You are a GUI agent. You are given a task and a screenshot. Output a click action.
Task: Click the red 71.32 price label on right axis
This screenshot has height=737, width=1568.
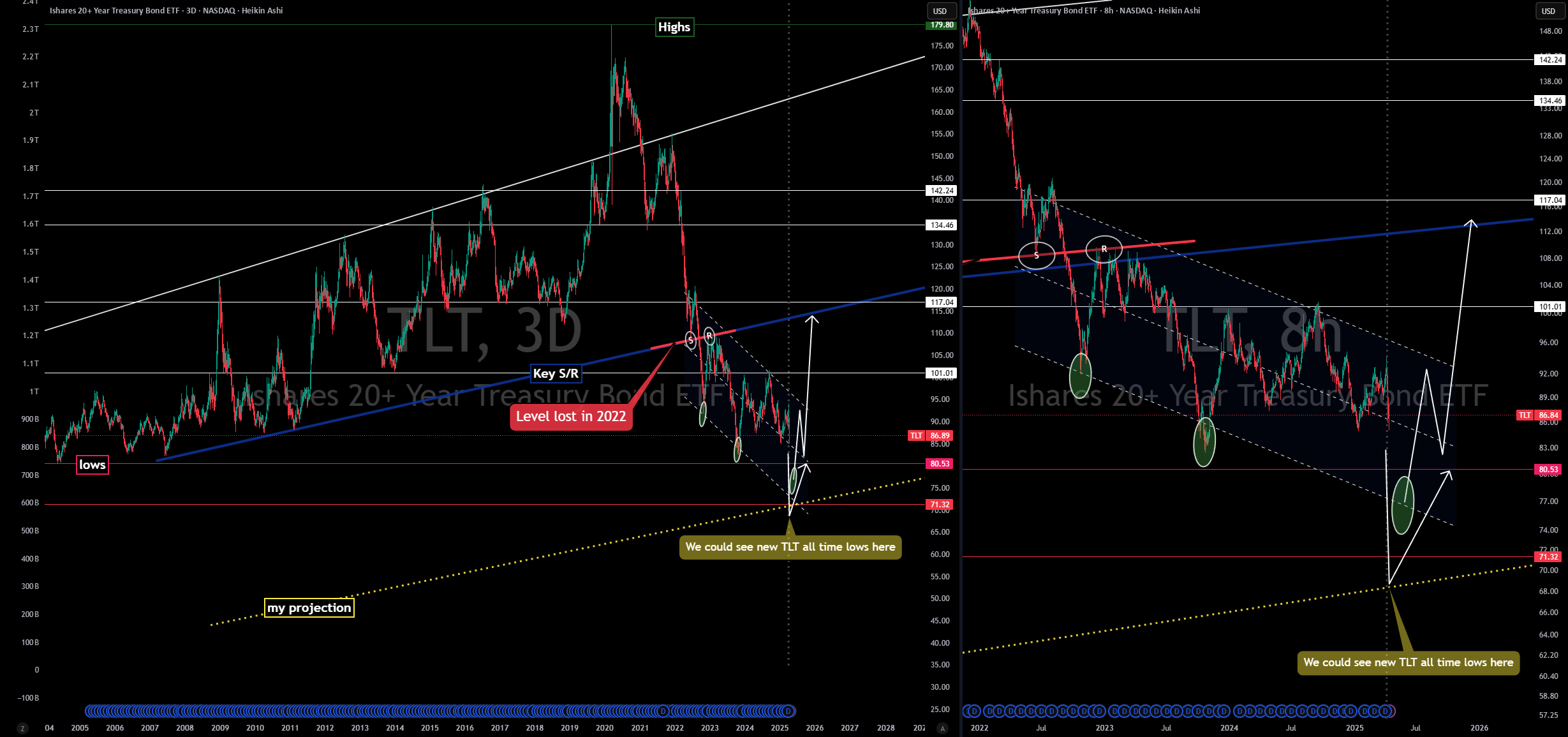1548,557
